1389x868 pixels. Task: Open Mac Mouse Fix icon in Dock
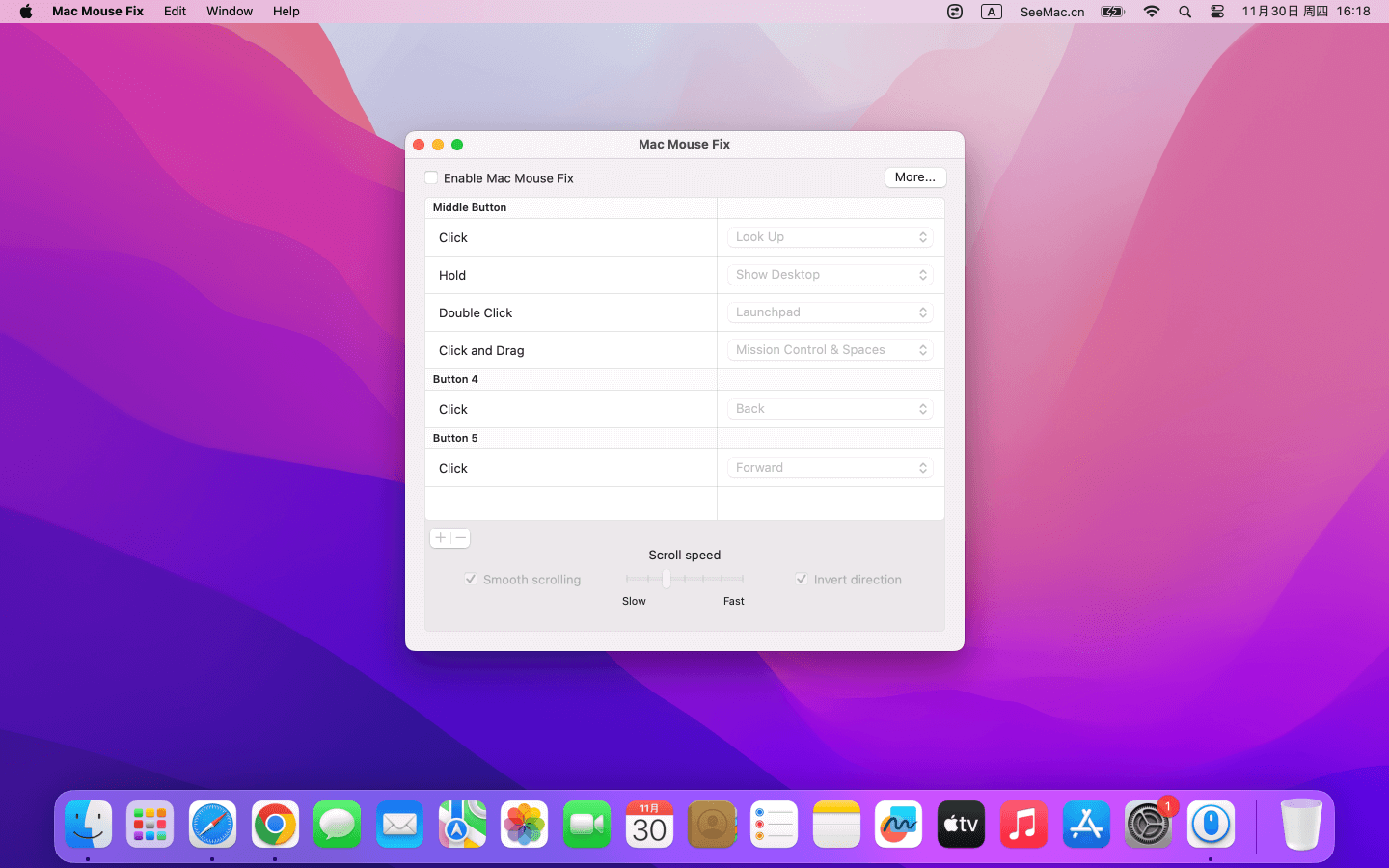tap(1211, 825)
